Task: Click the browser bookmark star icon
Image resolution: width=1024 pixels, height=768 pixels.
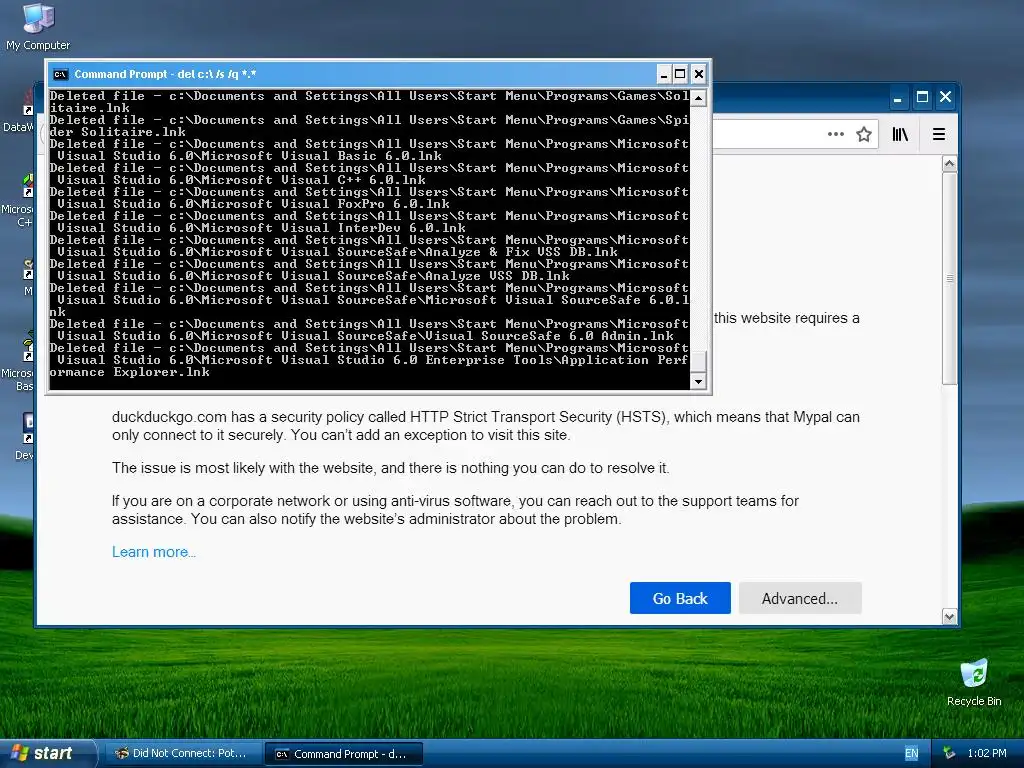Action: 864,135
